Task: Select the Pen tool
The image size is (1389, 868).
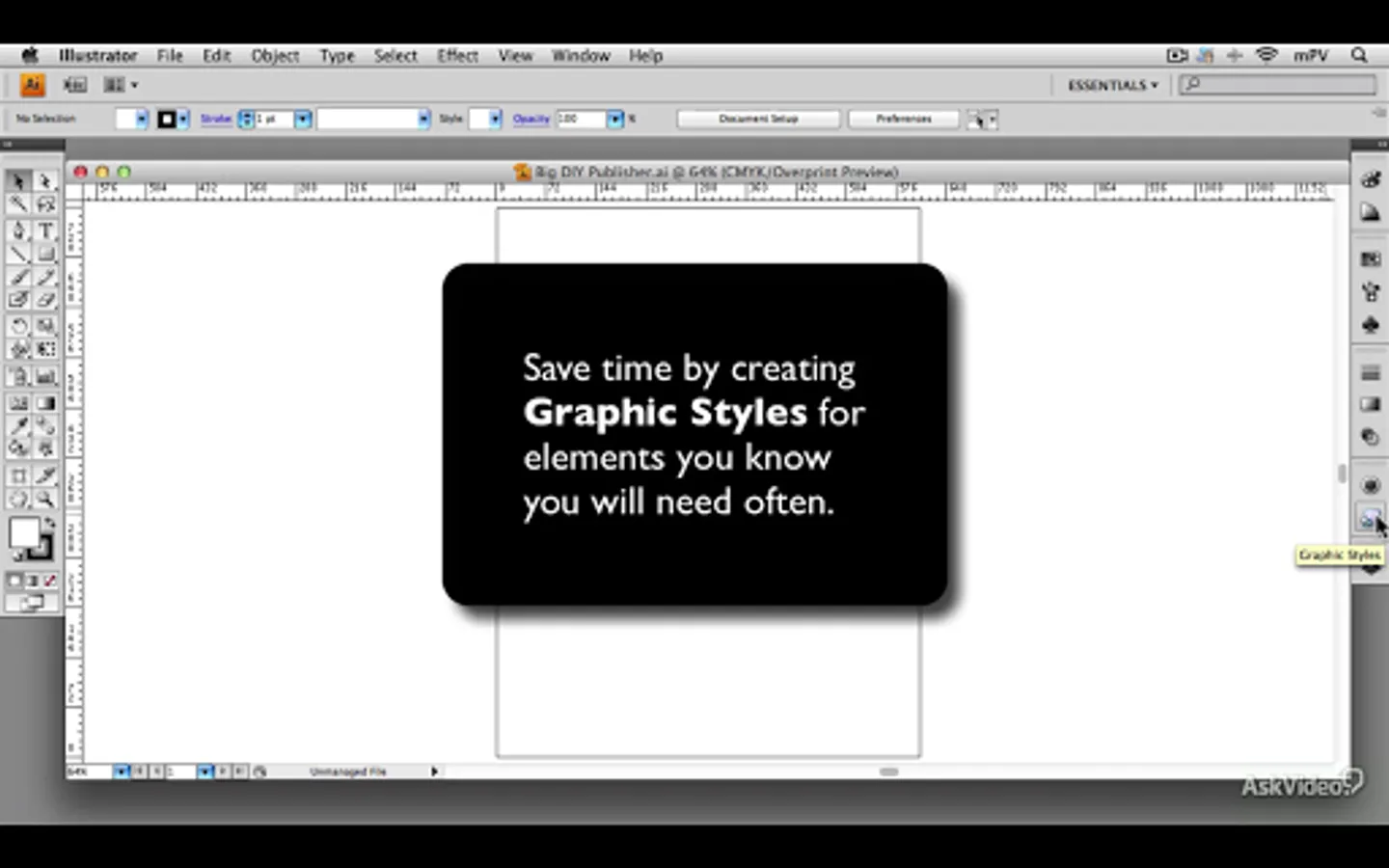Action: [x=18, y=231]
